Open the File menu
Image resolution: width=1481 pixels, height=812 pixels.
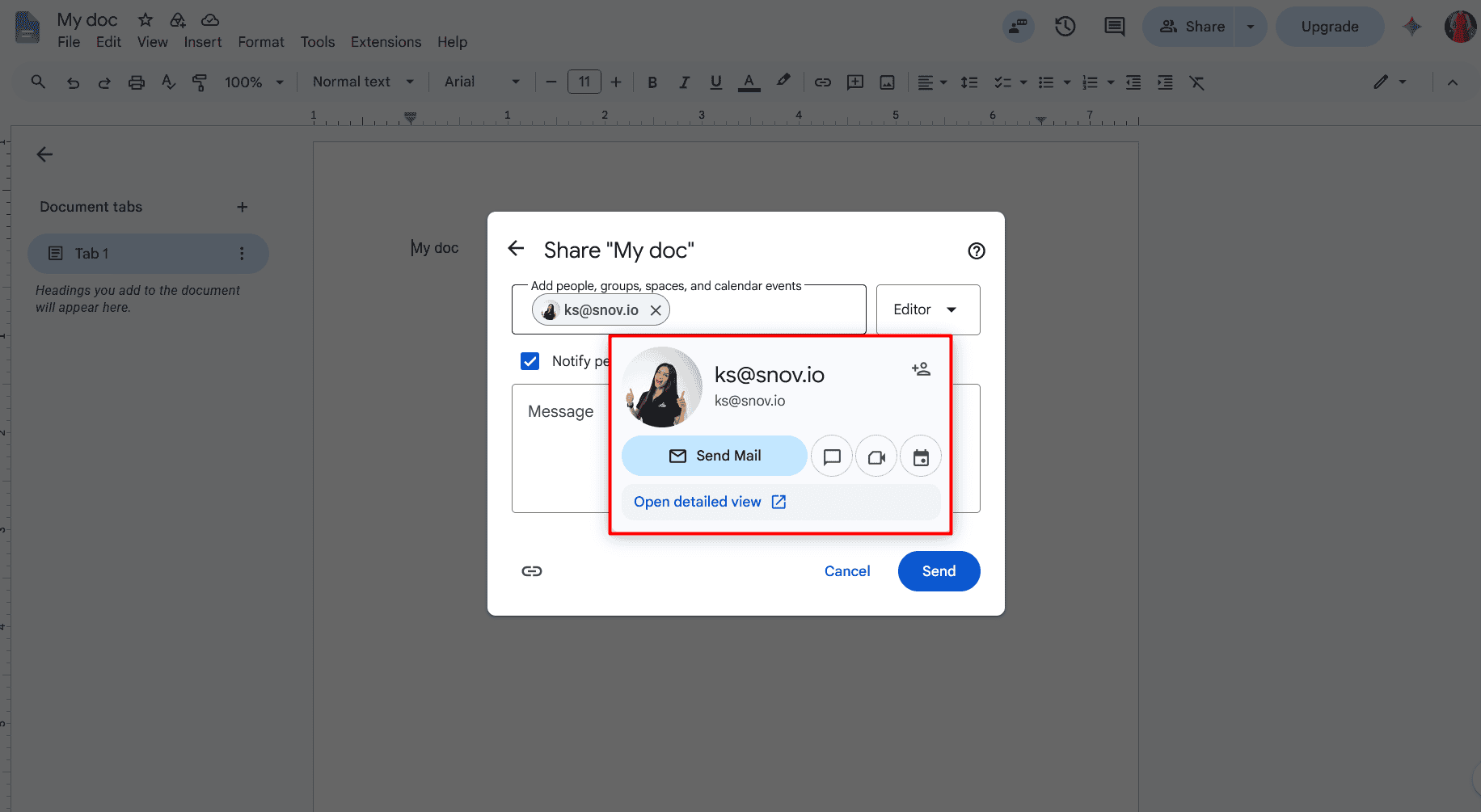(69, 42)
